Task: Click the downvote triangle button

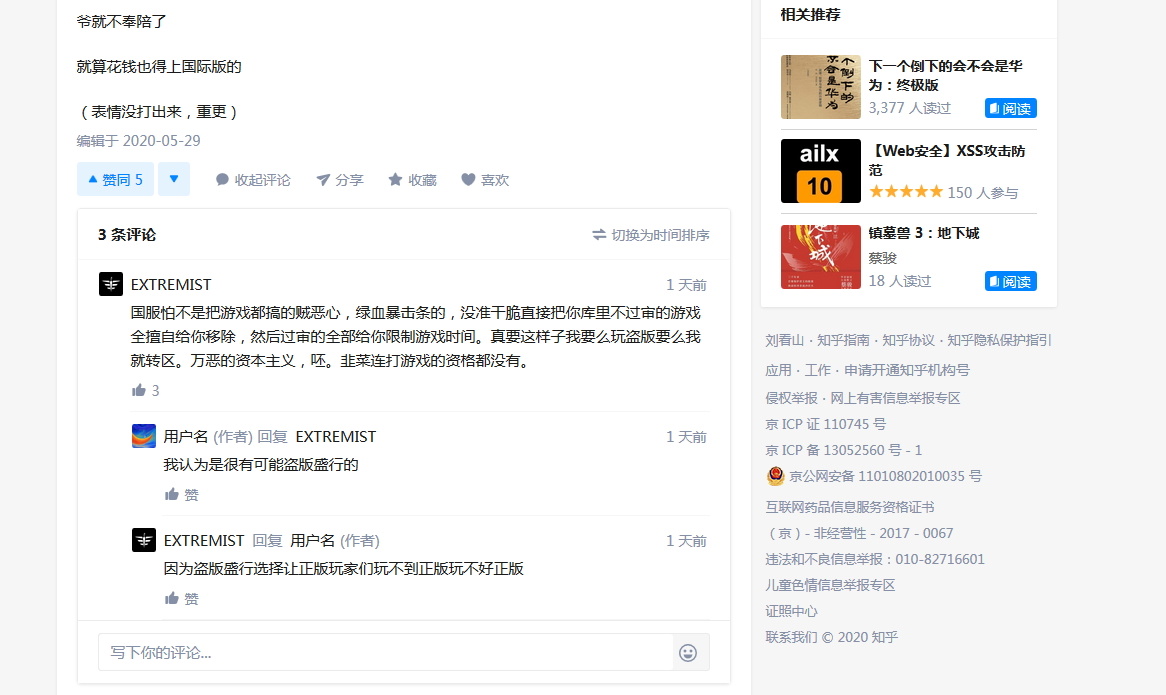Action: pyautogui.click(x=174, y=179)
